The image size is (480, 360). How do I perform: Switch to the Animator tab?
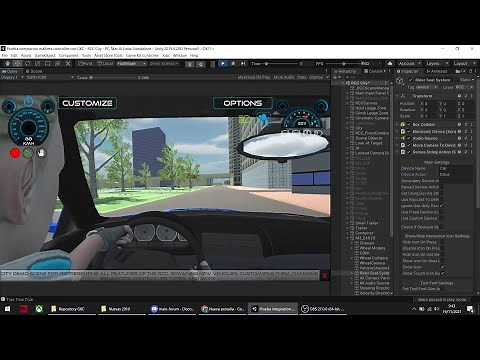click(x=437, y=71)
